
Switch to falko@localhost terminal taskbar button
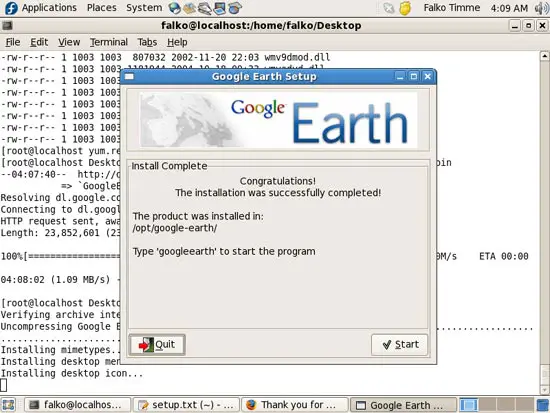tap(78, 405)
